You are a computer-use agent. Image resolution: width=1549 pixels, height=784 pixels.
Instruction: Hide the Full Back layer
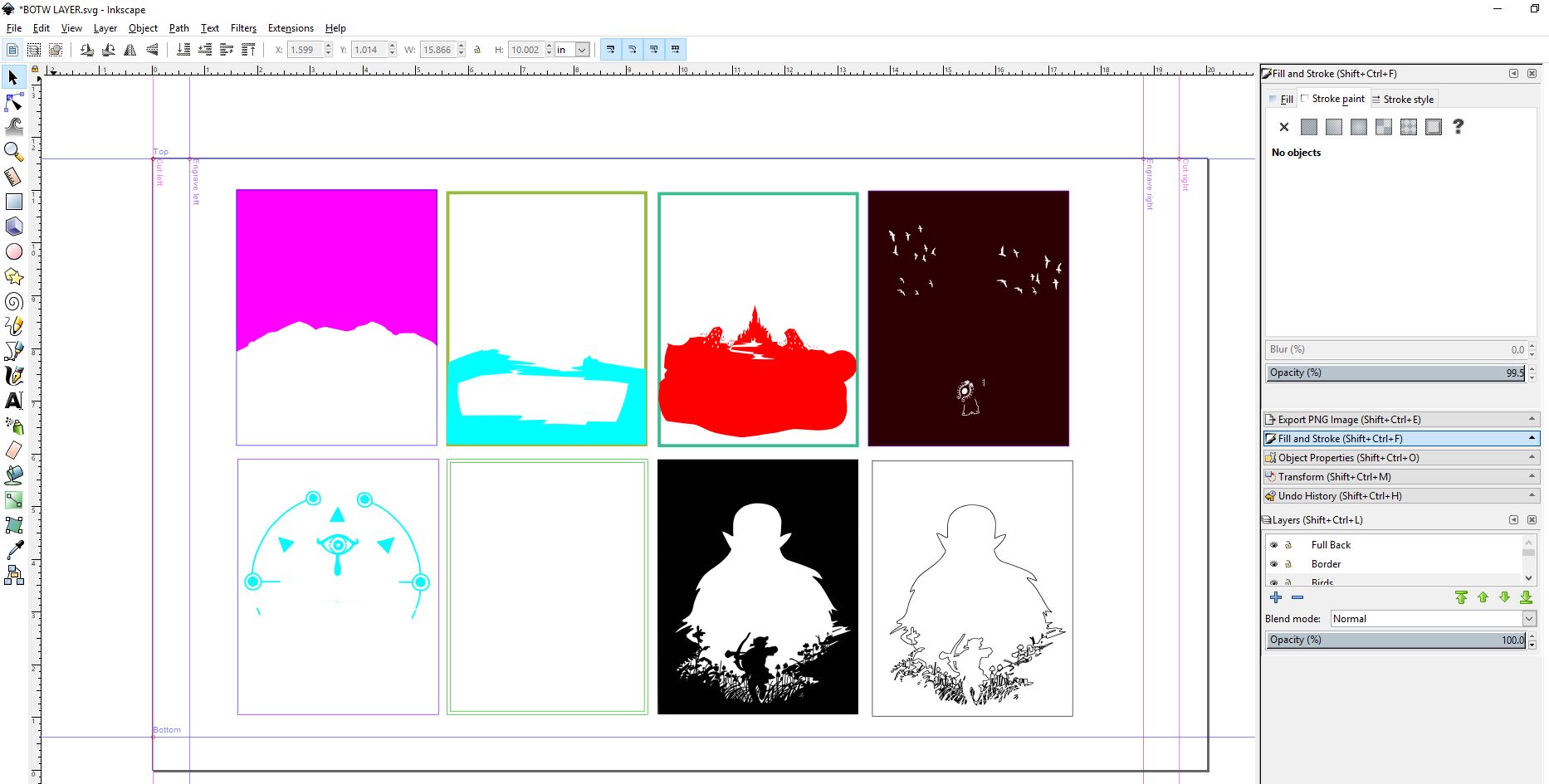[1274, 545]
